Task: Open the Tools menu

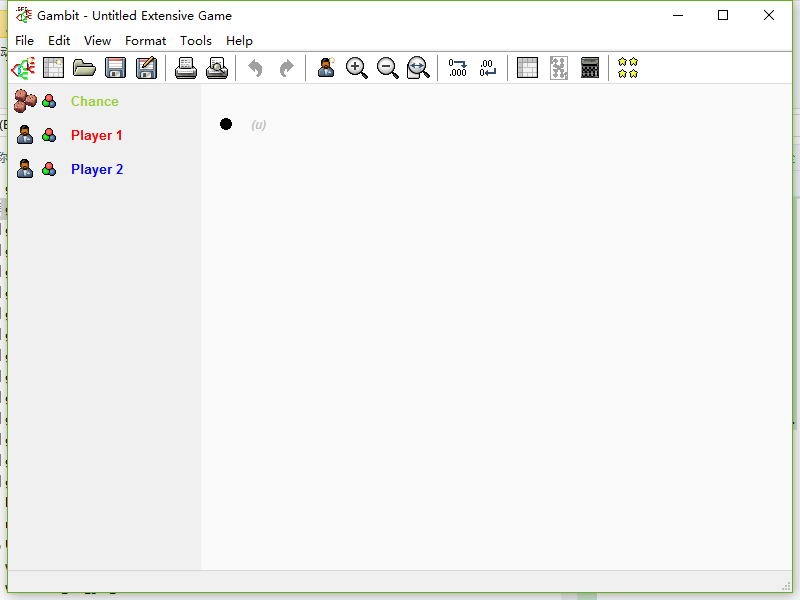Action: point(196,41)
